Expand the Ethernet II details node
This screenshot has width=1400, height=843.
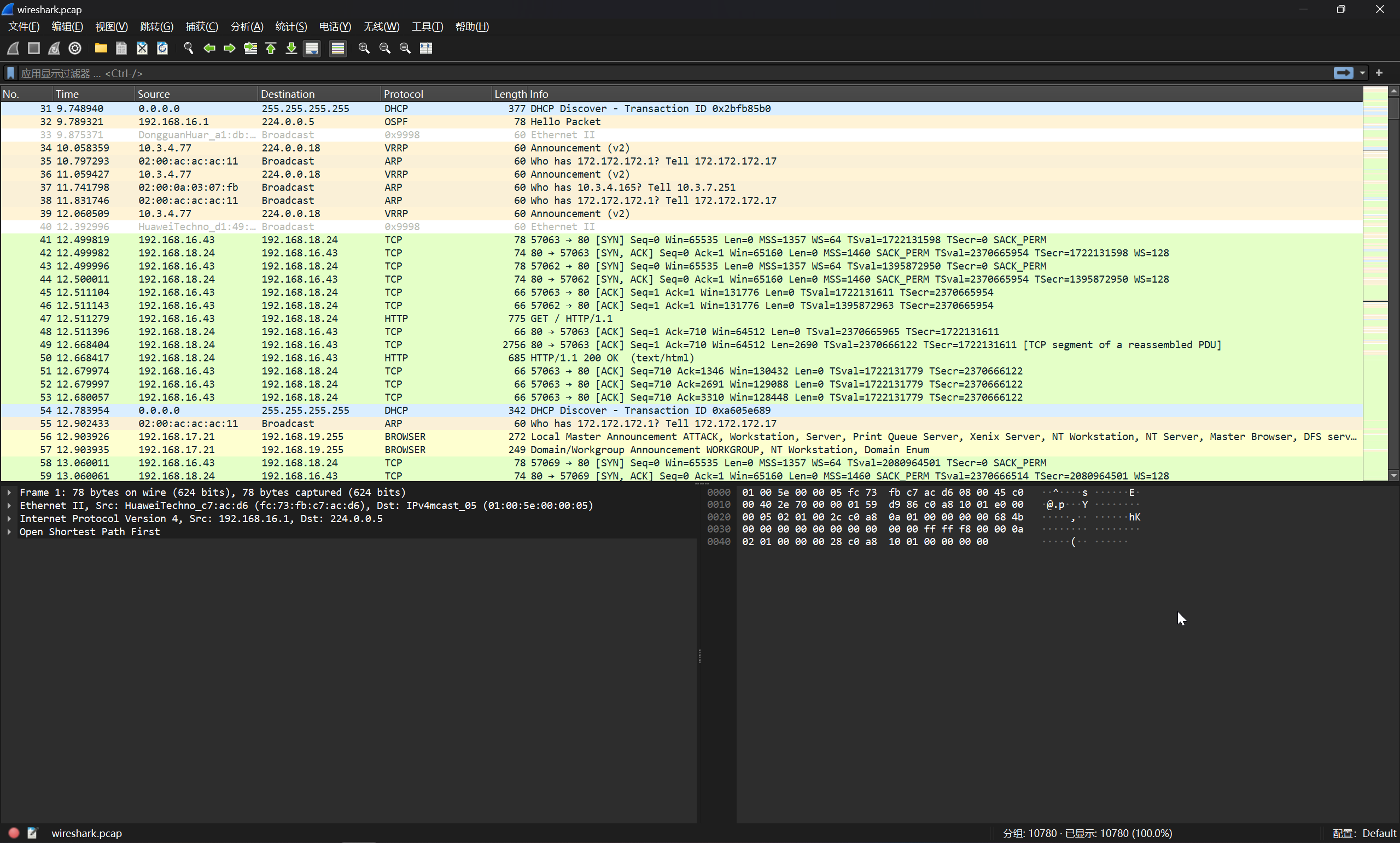[x=9, y=506]
